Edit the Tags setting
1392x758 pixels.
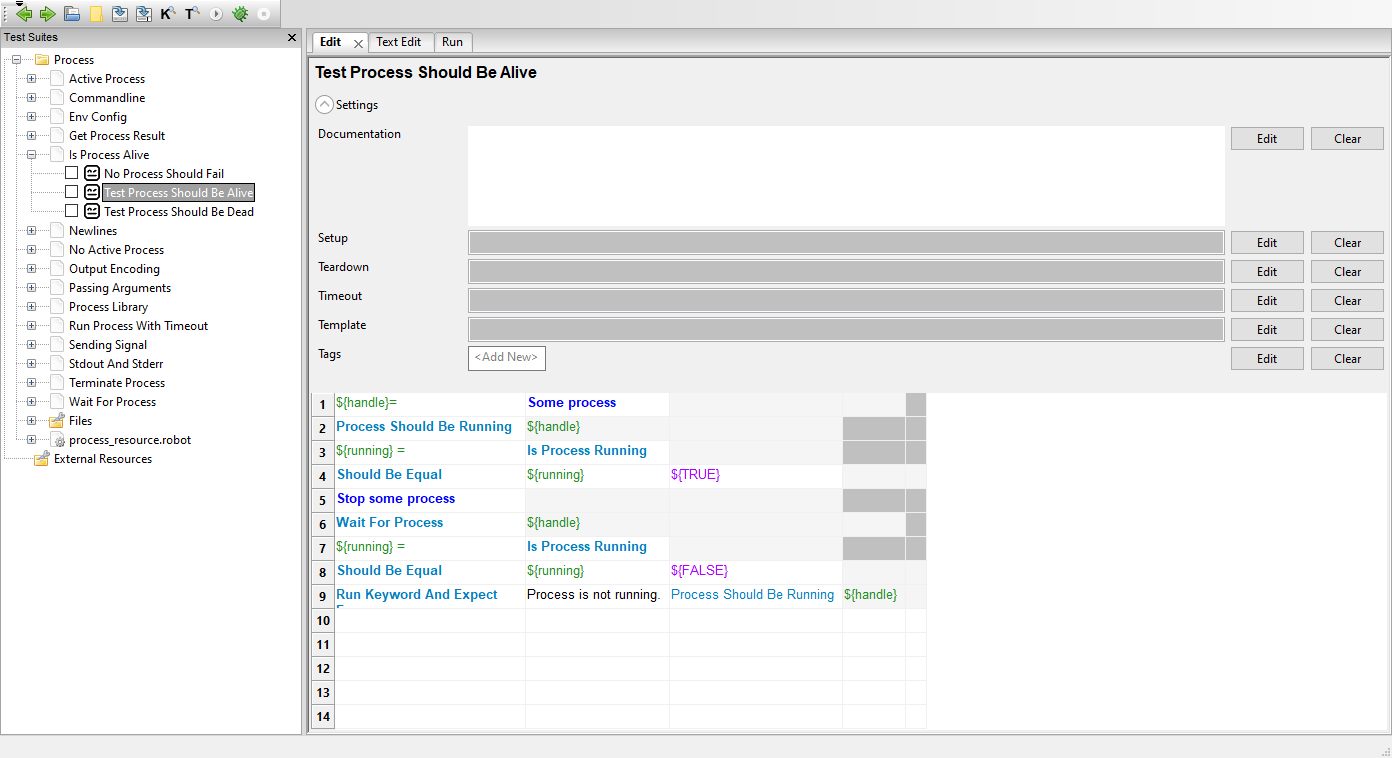(1267, 359)
